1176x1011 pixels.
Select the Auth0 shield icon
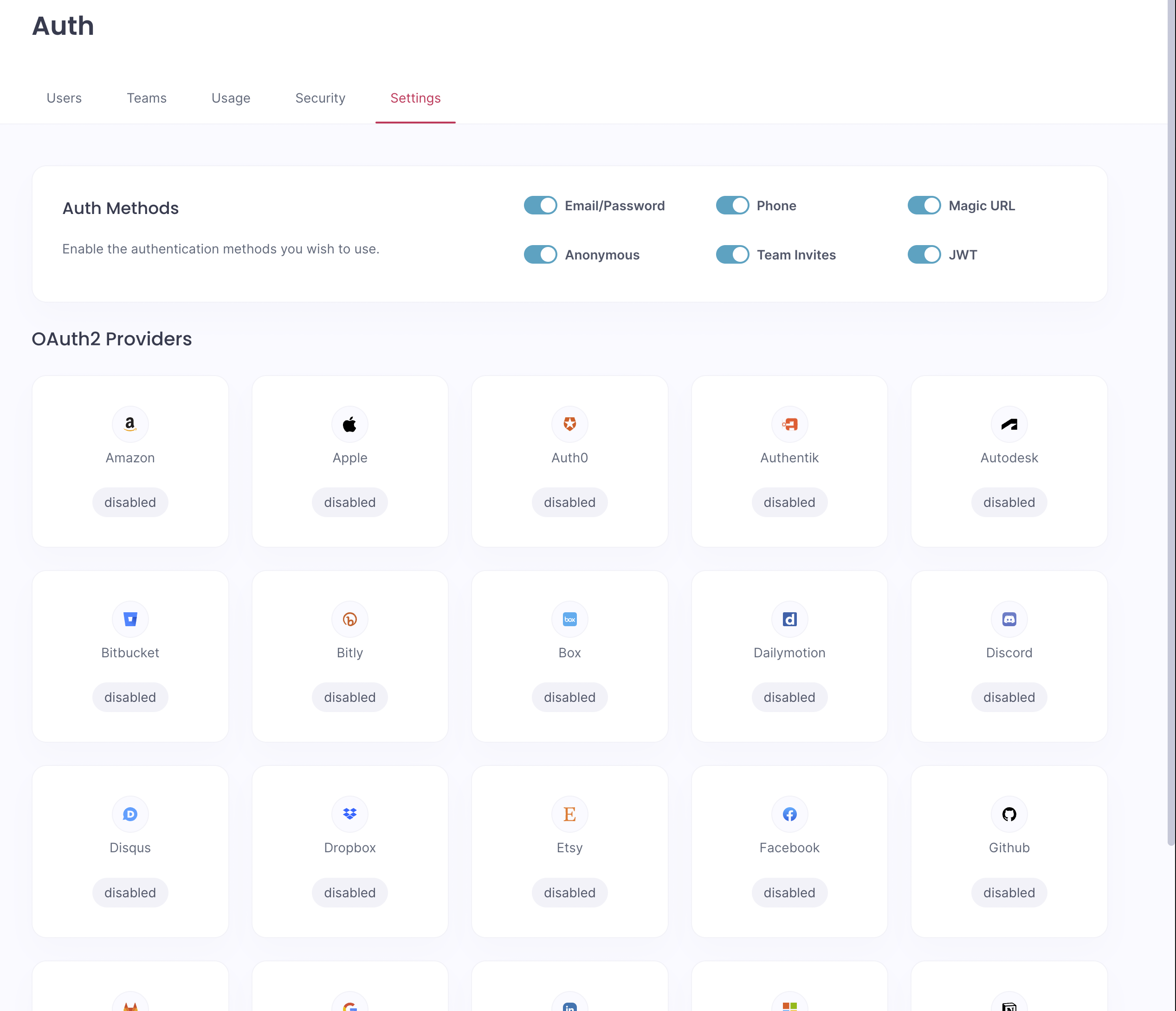[x=569, y=424]
